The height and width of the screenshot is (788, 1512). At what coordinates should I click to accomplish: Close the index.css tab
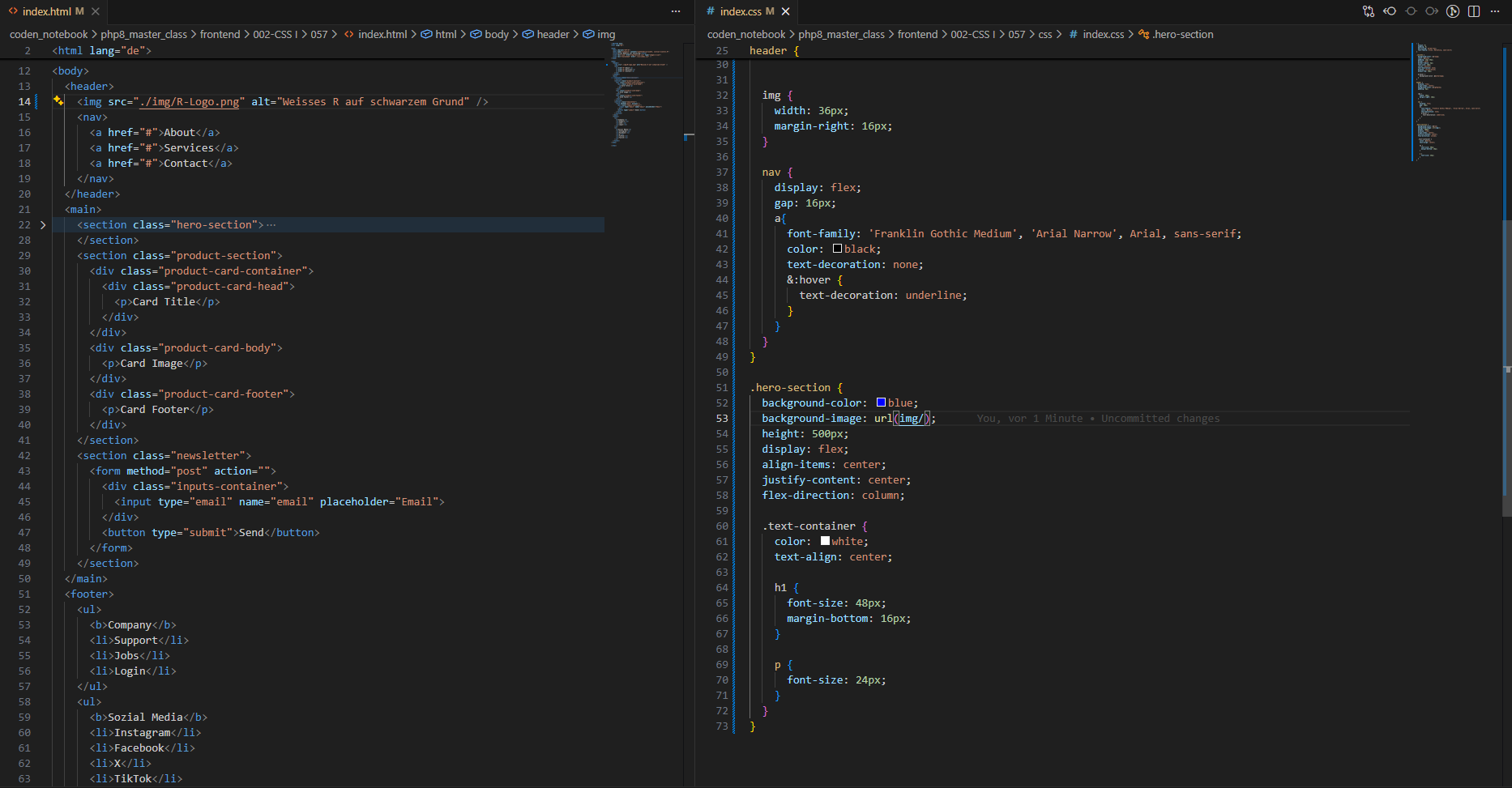785,11
